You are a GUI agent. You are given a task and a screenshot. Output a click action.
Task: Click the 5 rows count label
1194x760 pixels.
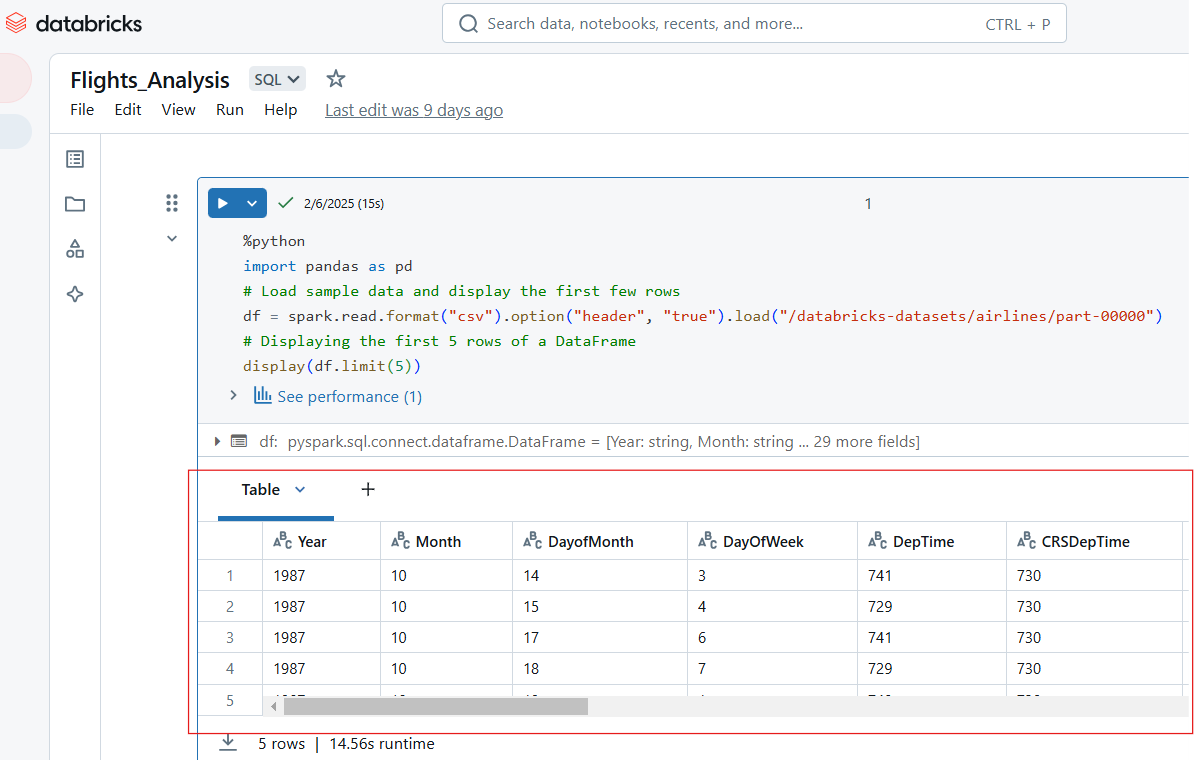pos(281,743)
